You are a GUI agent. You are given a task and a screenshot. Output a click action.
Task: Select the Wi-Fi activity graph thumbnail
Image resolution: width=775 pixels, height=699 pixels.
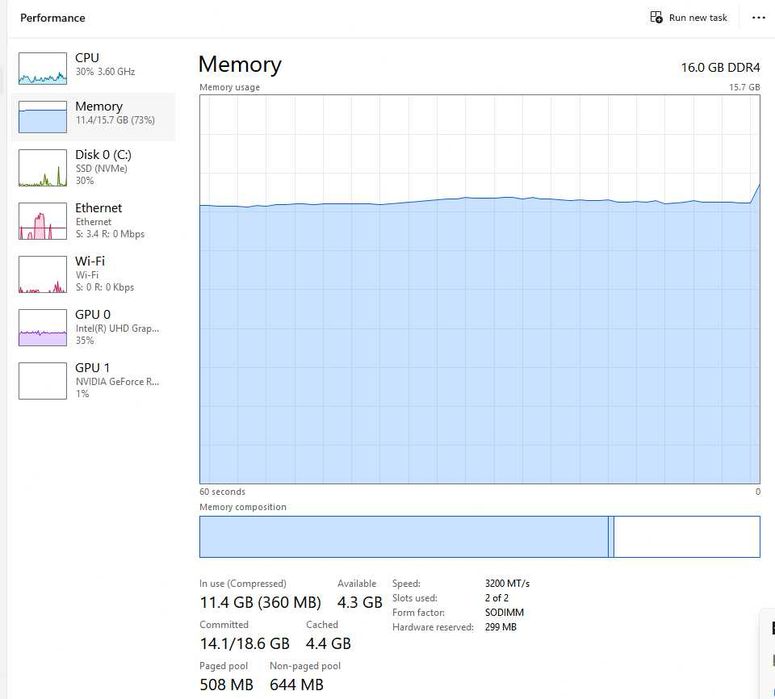[x=43, y=274]
